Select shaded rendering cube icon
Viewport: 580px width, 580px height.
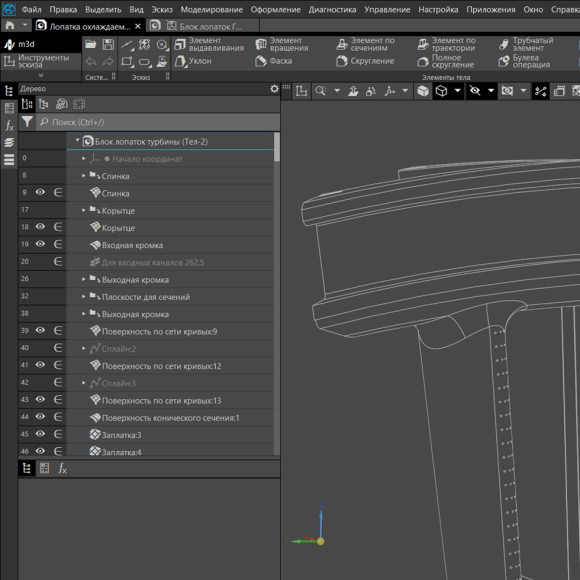(423, 91)
